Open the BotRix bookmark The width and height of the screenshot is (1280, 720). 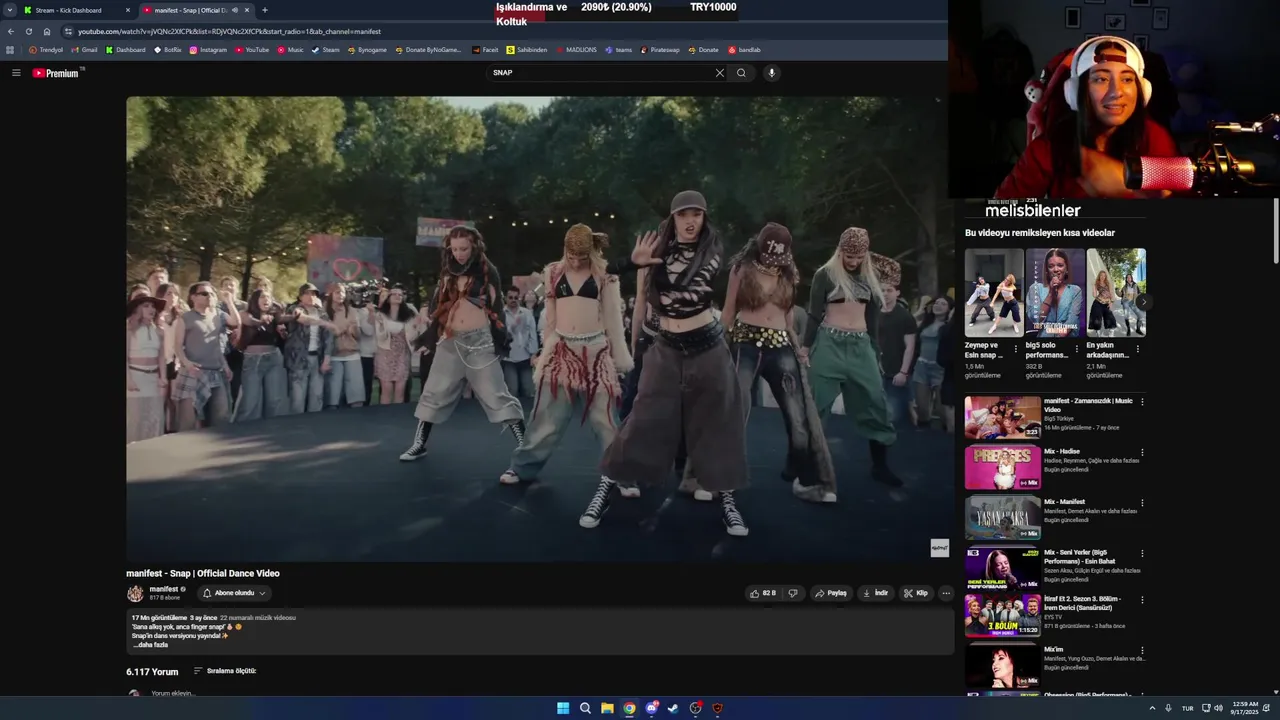[x=168, y=50]
